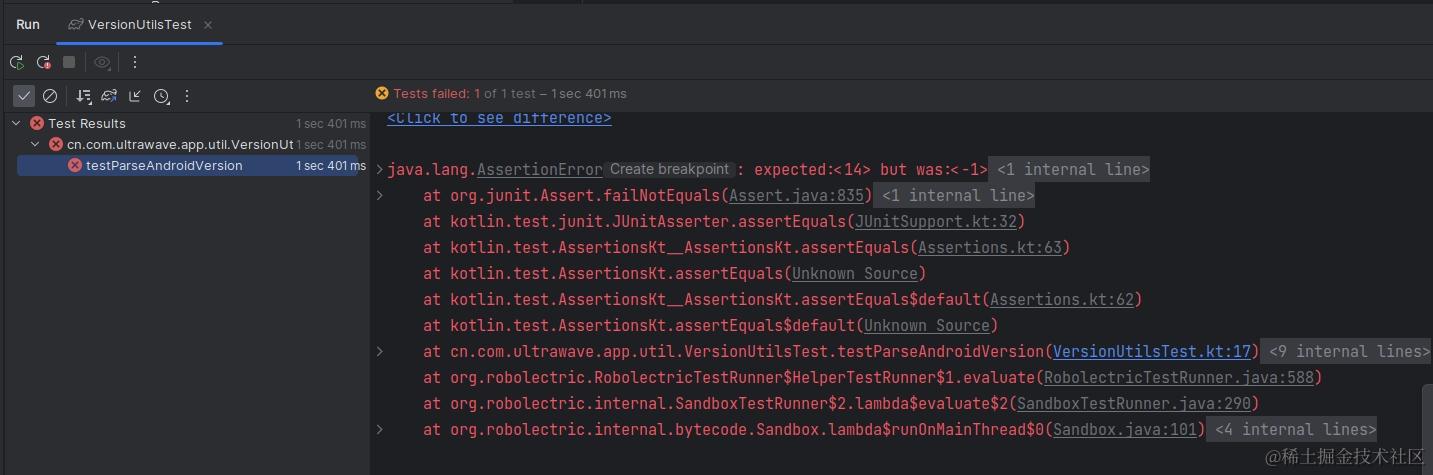Open RobolectricTestRunner.java:588 link

(1179, 377)
